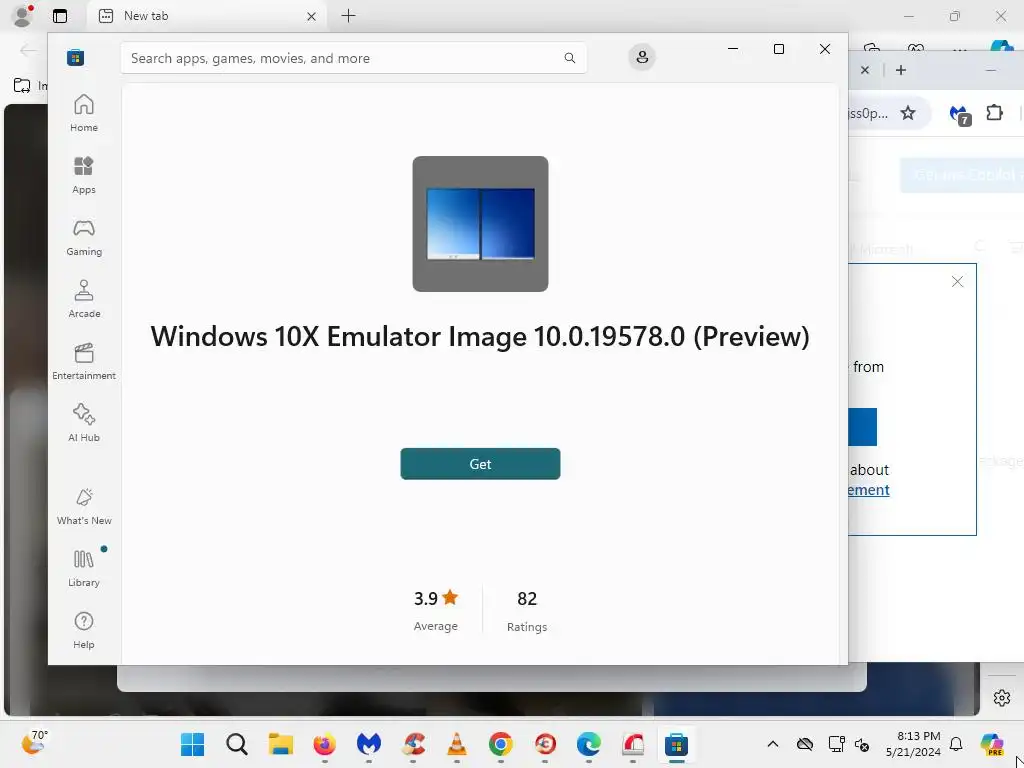The height and width of the screenshot is (768, 1024).
Task: Launch Firefox from taskbar
Action: pos(325,744)
